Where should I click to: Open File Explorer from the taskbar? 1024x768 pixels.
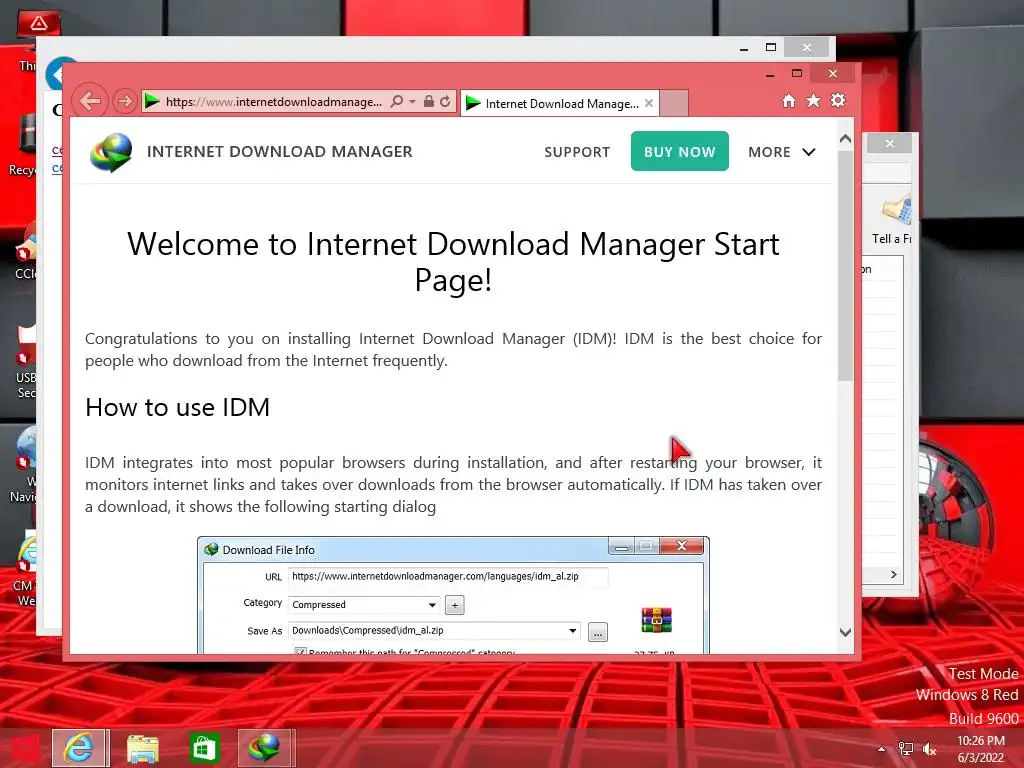point(142,748)
